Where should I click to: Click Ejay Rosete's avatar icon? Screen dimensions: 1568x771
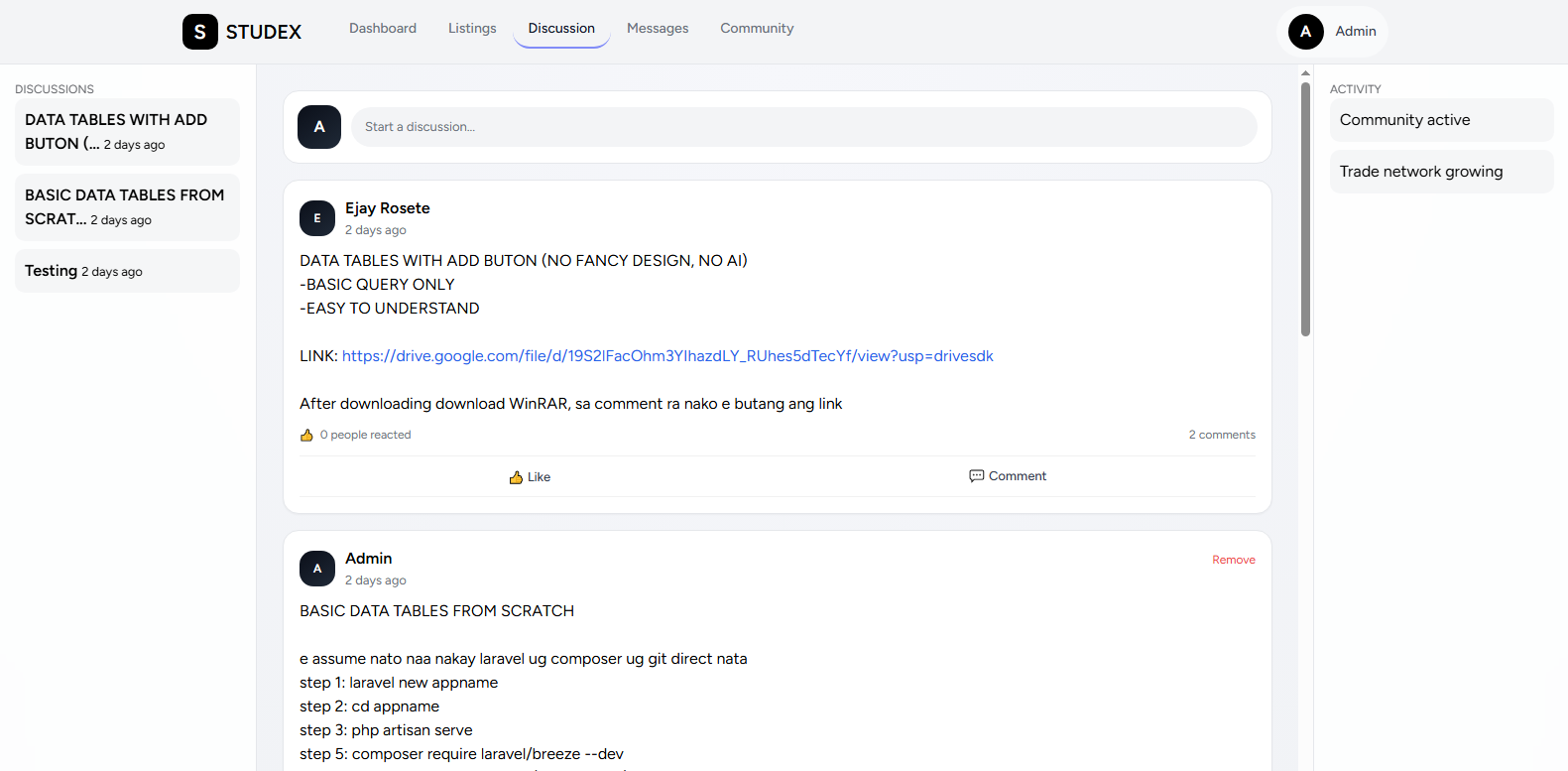[317, 218]
